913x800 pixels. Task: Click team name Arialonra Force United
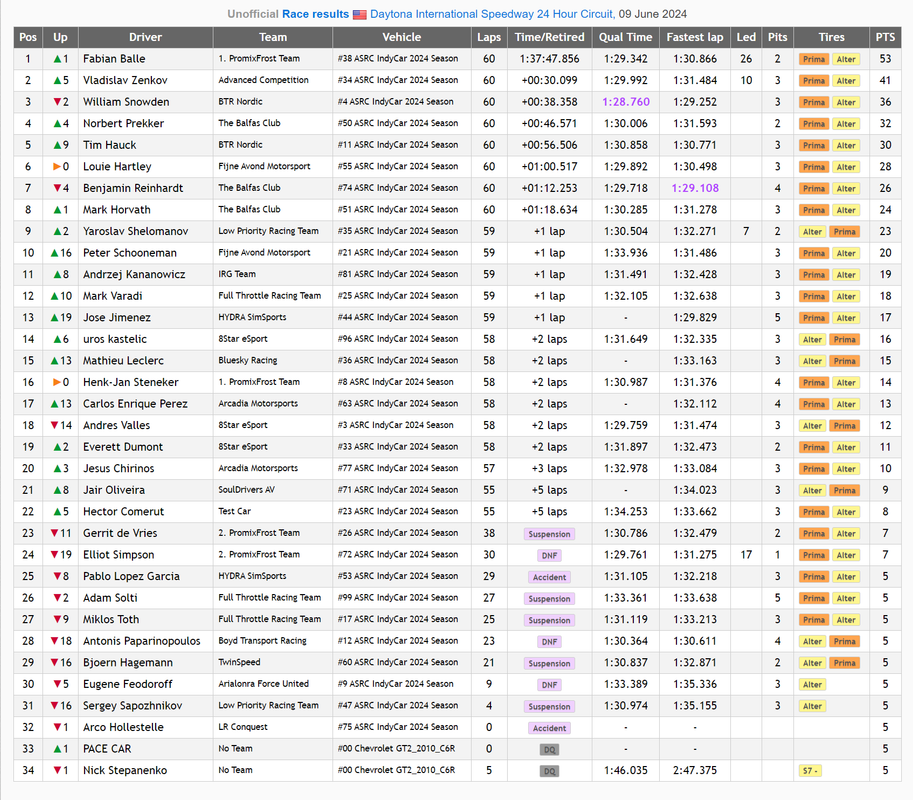[x=263, y=684]
